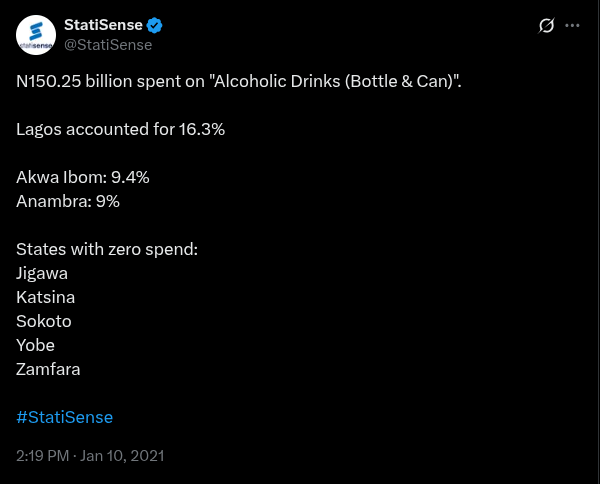Click the word Zamfara

point(48,369)
